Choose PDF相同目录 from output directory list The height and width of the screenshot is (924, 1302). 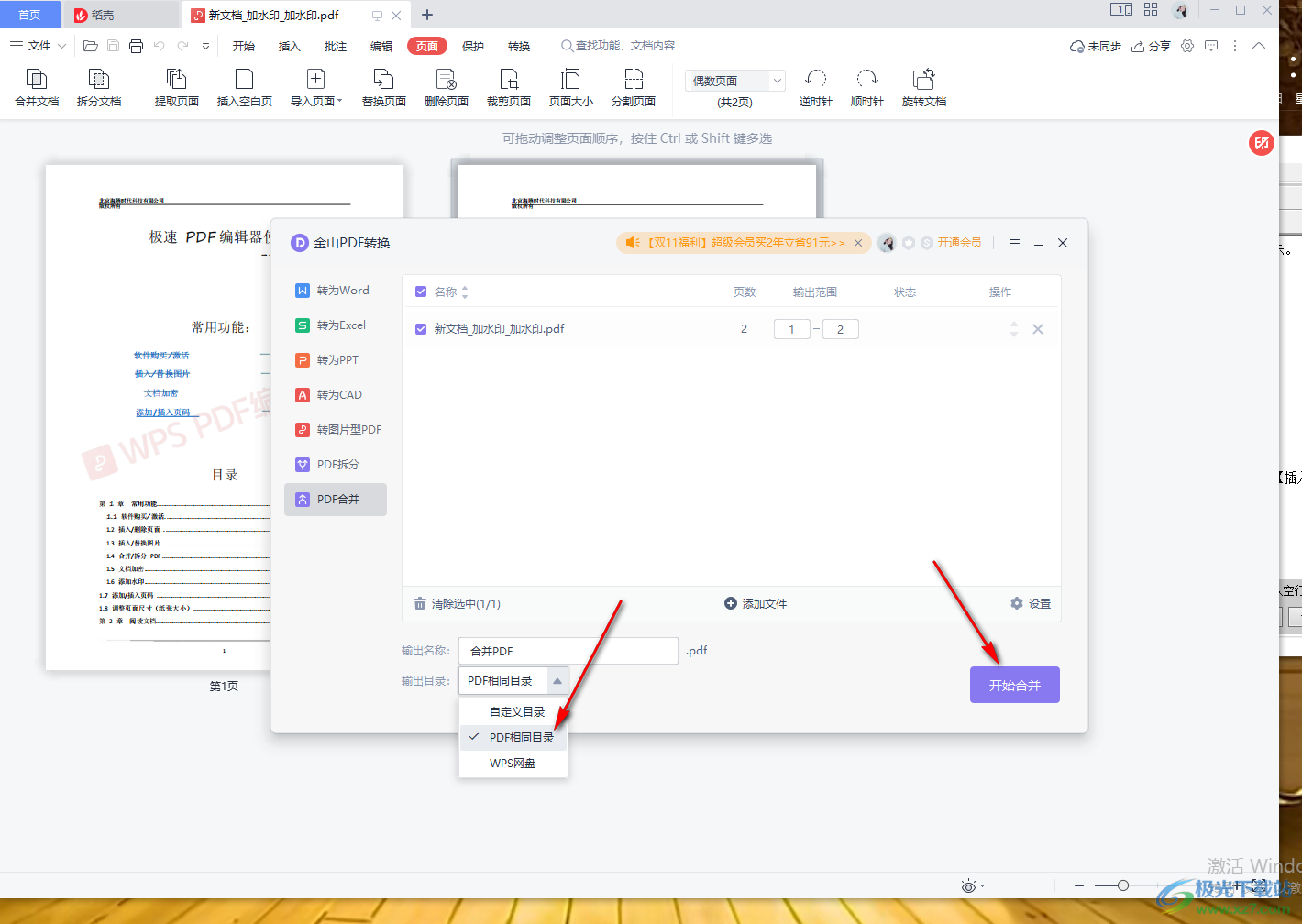click(513, 738)
